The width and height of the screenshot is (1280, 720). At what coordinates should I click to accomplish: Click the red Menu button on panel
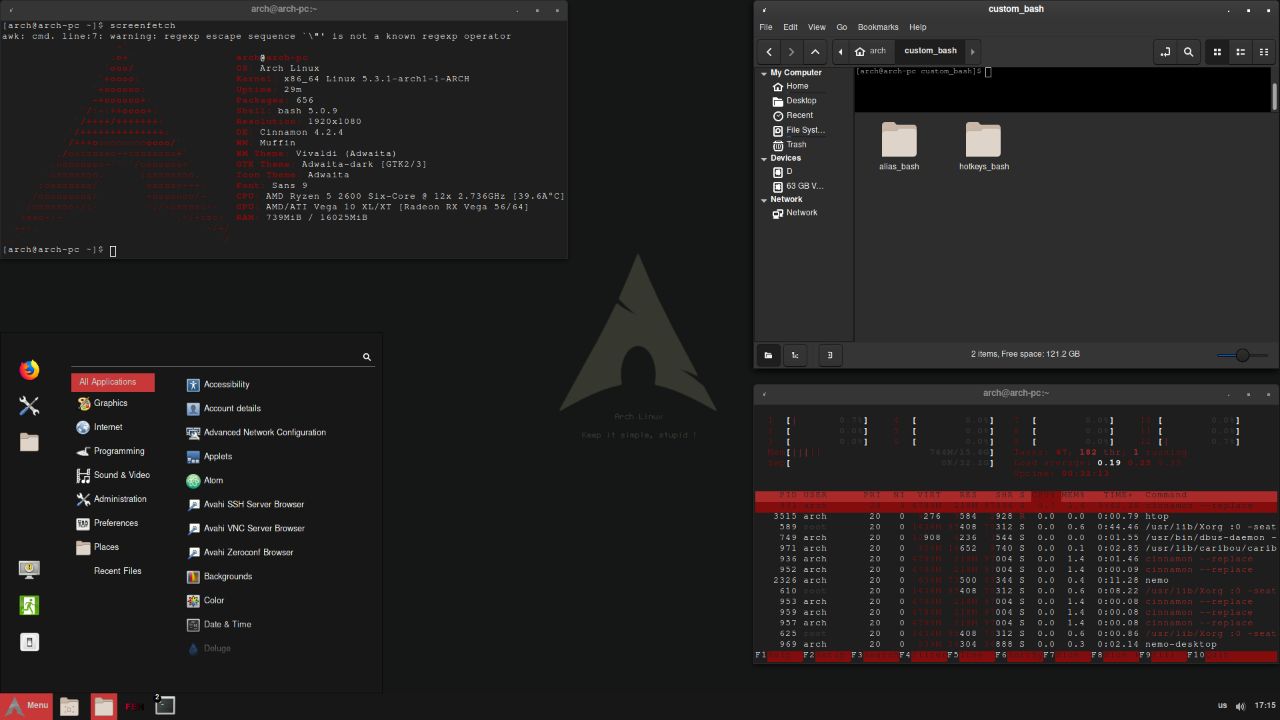(x=26, y=706)
